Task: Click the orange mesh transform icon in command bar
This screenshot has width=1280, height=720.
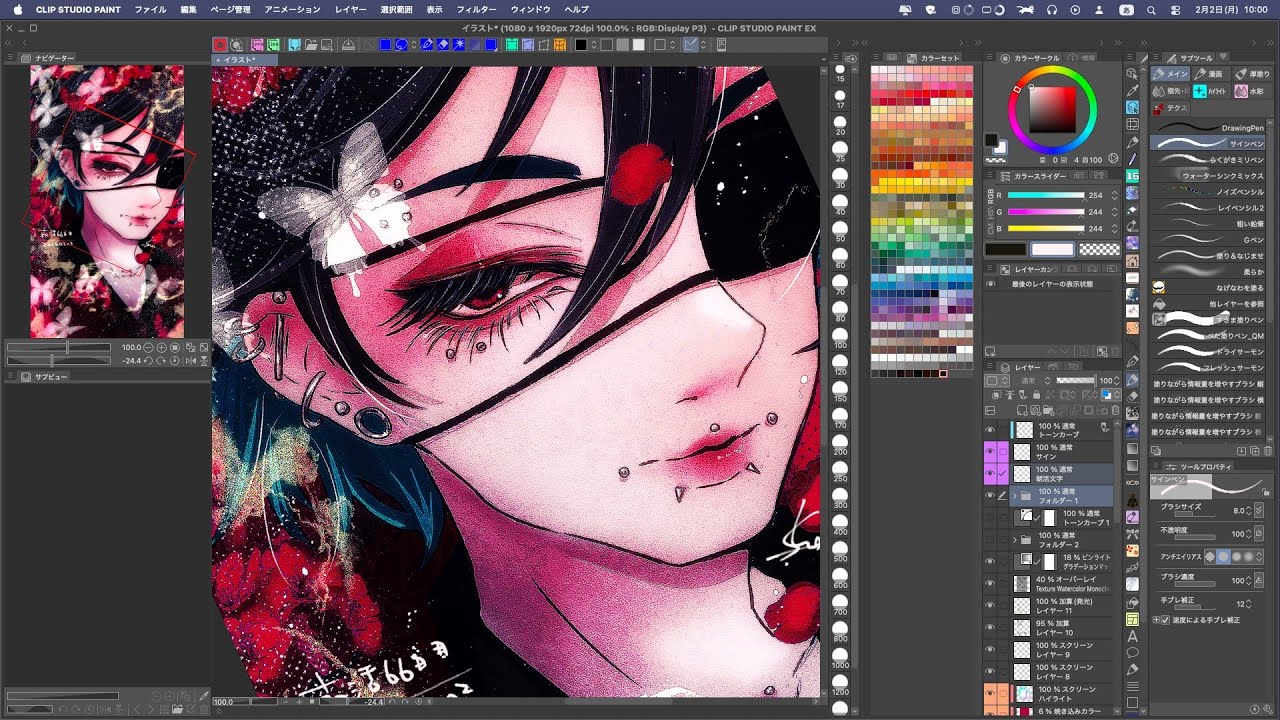Action: (x=560, y=45)
